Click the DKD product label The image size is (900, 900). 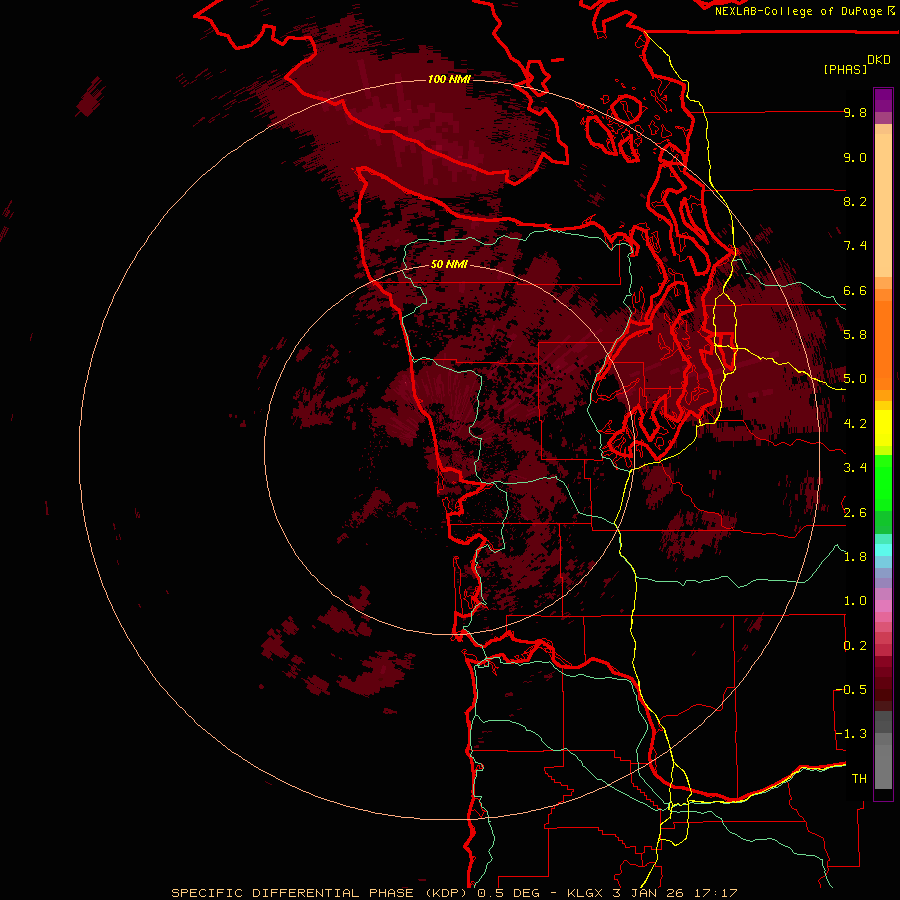coord(879,60)
